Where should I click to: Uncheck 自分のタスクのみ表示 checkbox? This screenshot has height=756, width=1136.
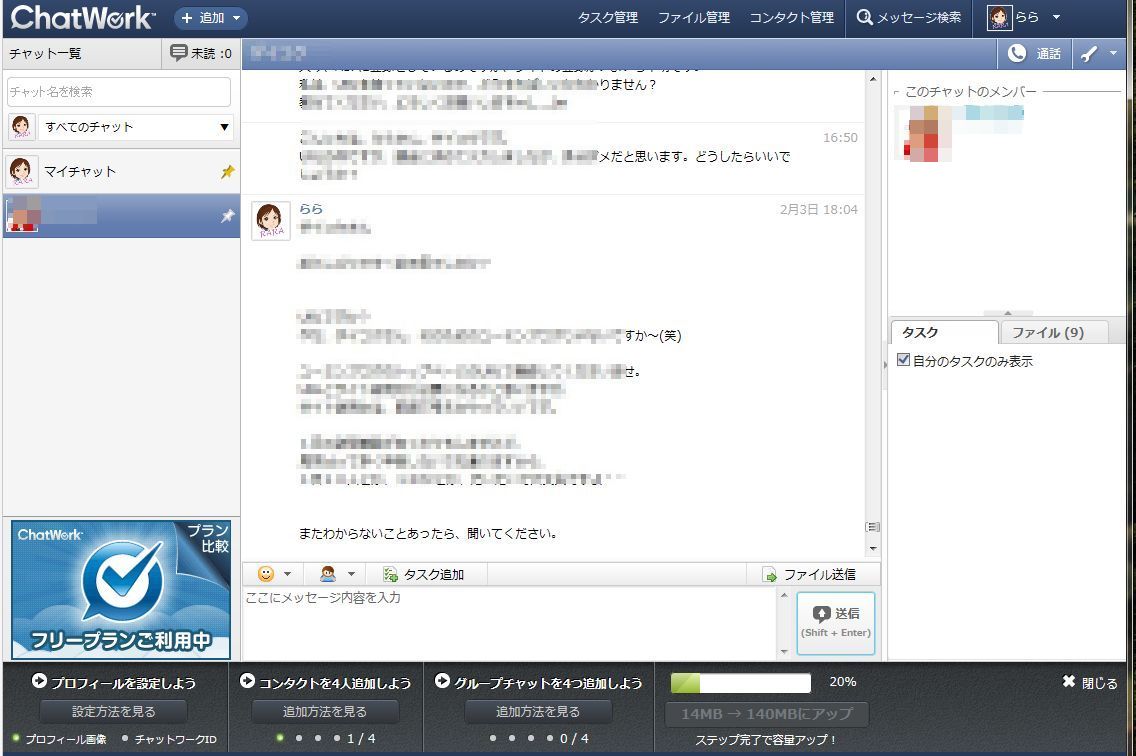tap(904, 361)
